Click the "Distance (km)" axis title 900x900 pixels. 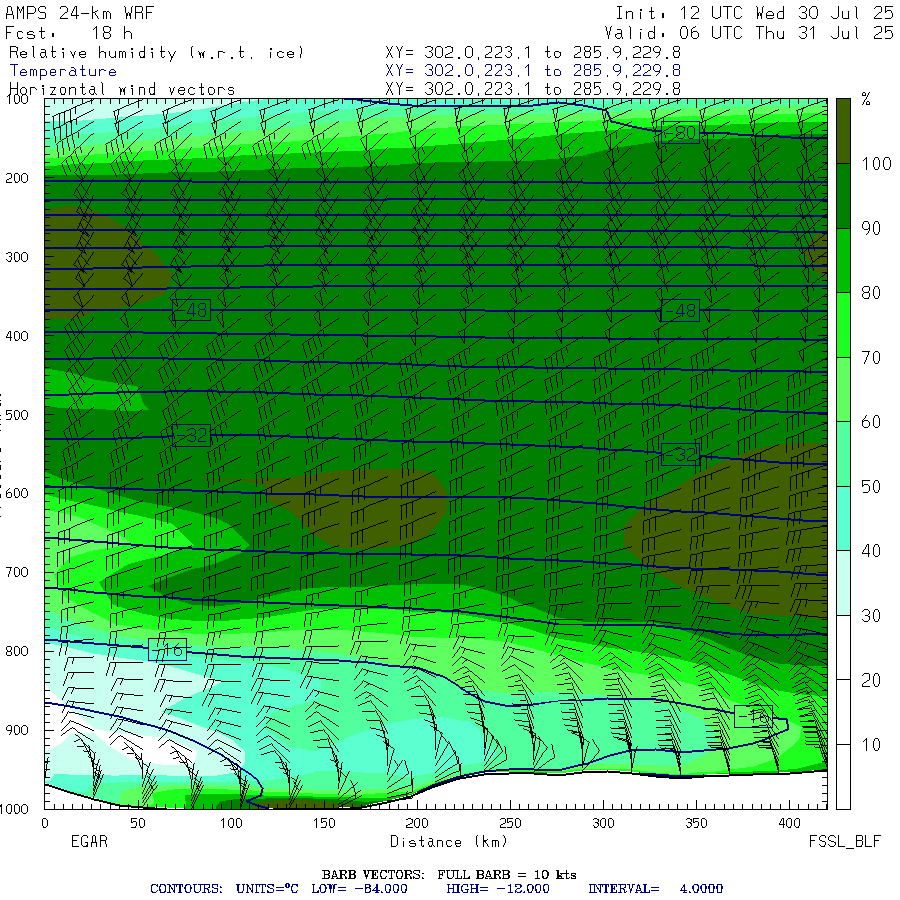[x=449, y=842]
